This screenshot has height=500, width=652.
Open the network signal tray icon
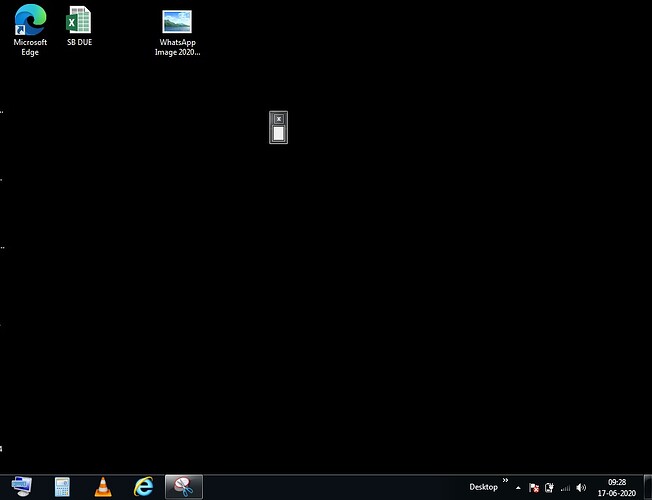coord(565,488)
